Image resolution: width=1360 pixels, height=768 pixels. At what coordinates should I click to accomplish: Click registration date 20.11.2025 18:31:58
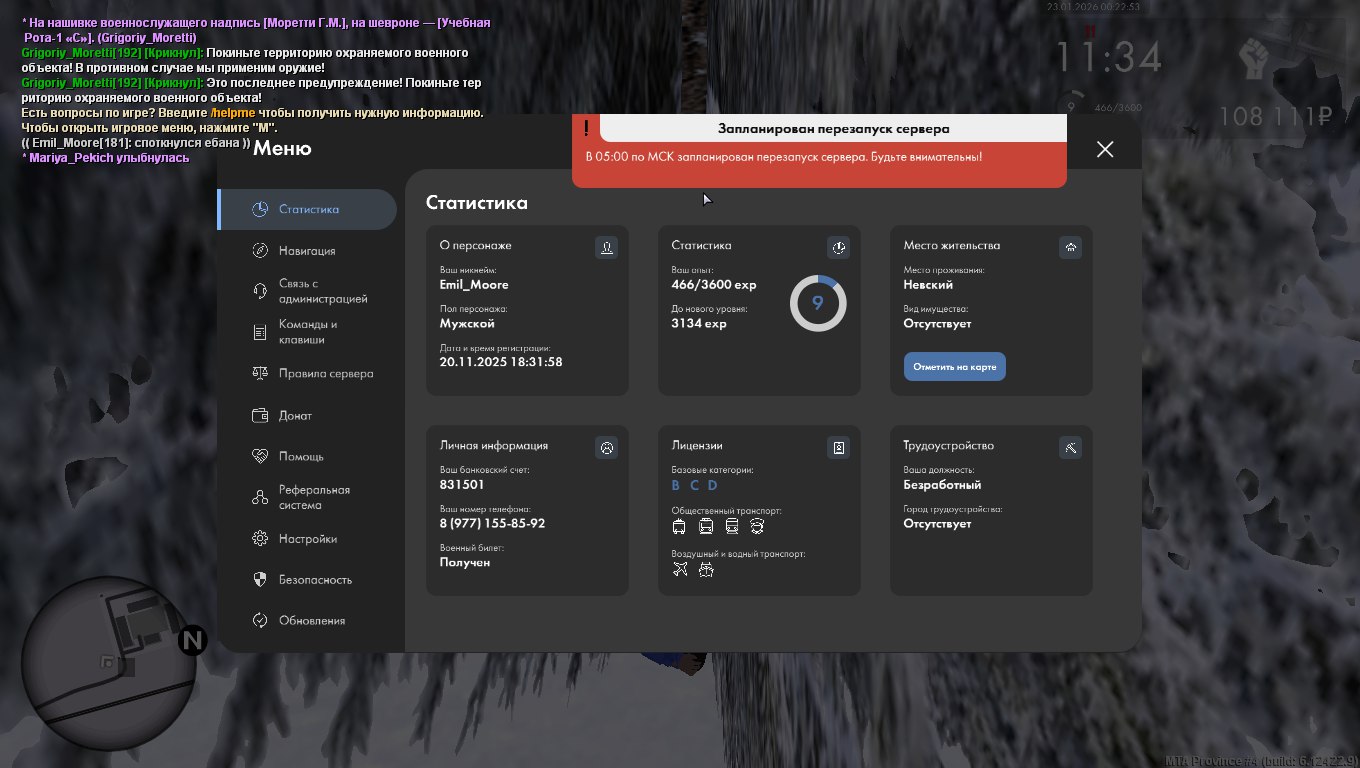501,362
